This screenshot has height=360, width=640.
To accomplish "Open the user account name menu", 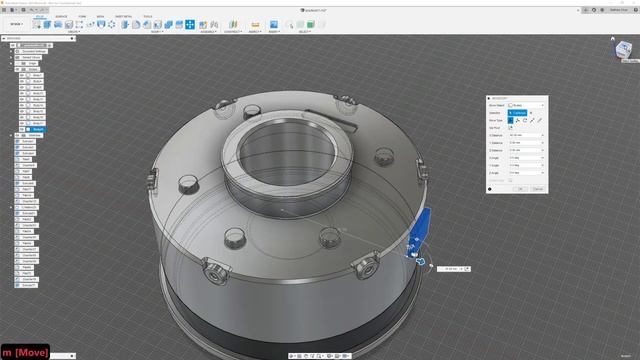I will pyautogui.click(x=619, y=10).
